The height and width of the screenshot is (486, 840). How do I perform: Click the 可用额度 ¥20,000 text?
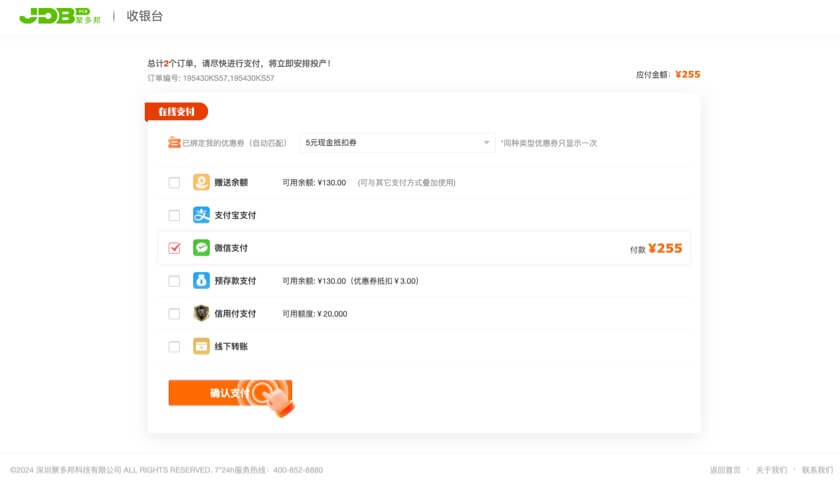coord(314,314)
